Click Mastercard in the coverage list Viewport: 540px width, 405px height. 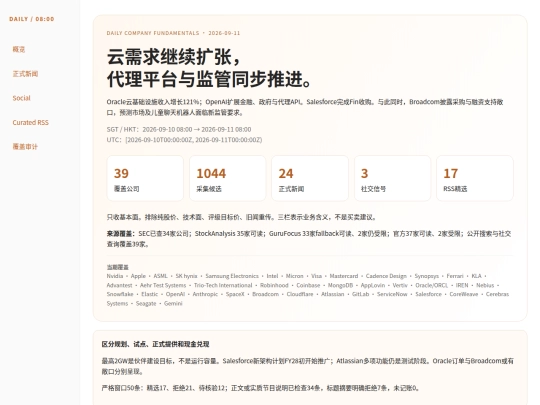[344, 276]
